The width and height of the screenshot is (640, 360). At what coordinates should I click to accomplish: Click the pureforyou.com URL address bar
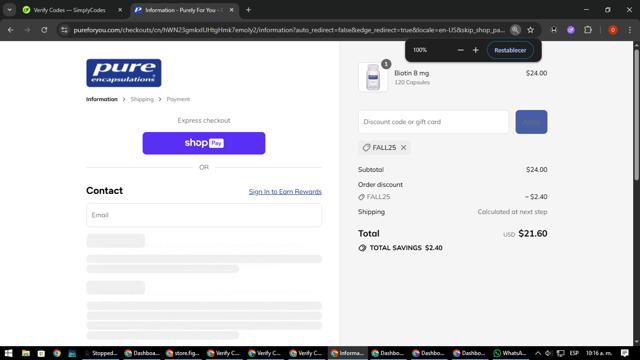(289, 30)
